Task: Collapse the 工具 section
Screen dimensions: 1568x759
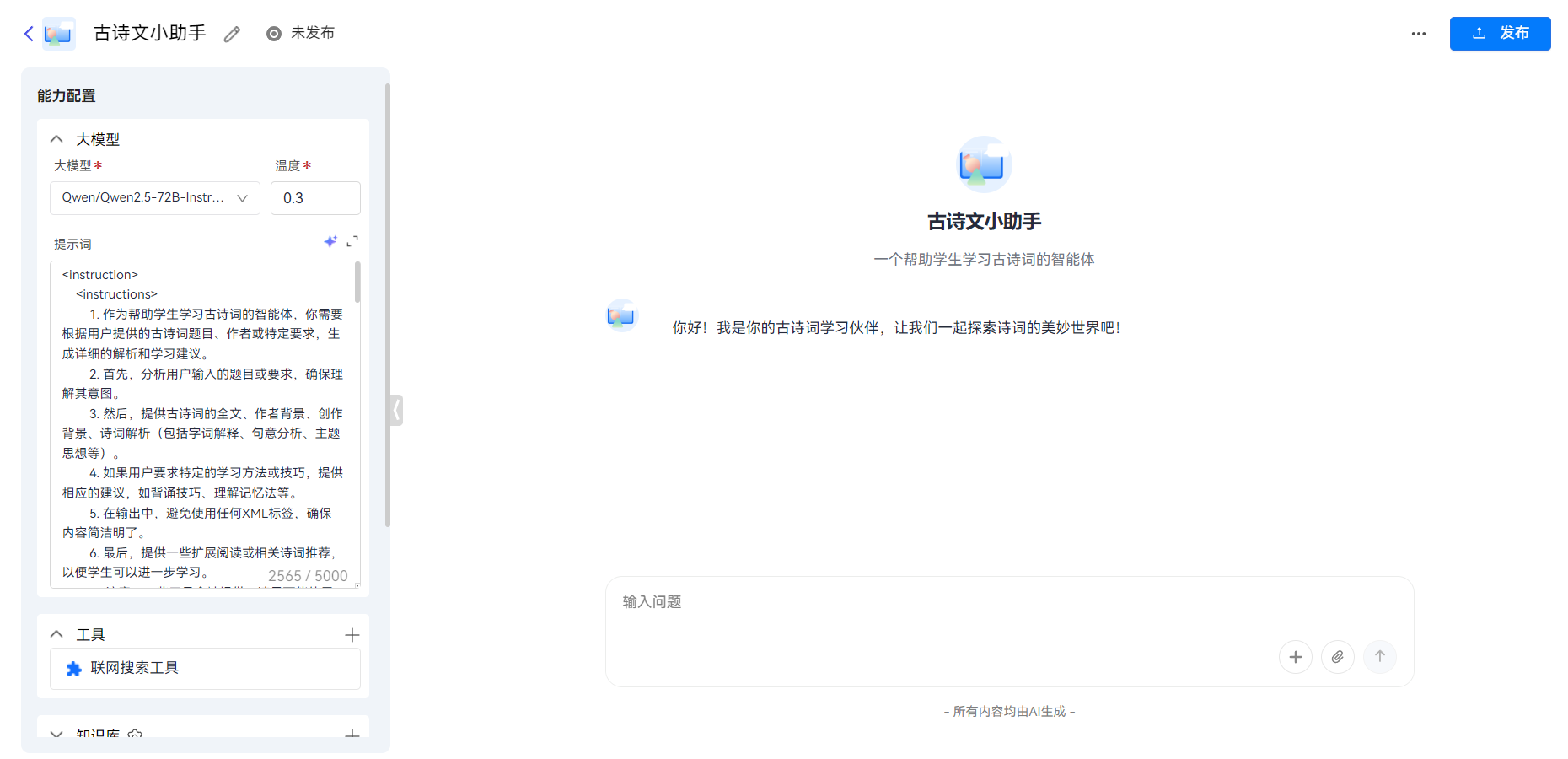Action: coord(56,634)
